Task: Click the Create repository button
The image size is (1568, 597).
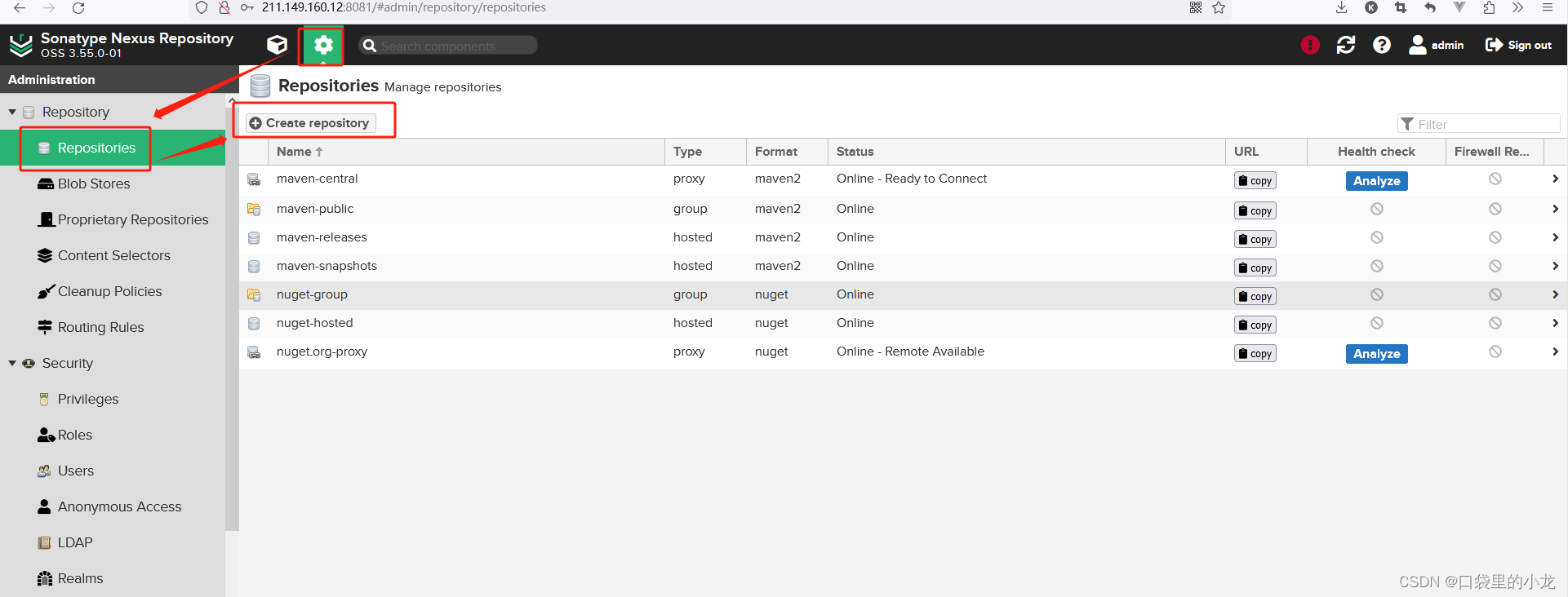Action: pos(311,123)
